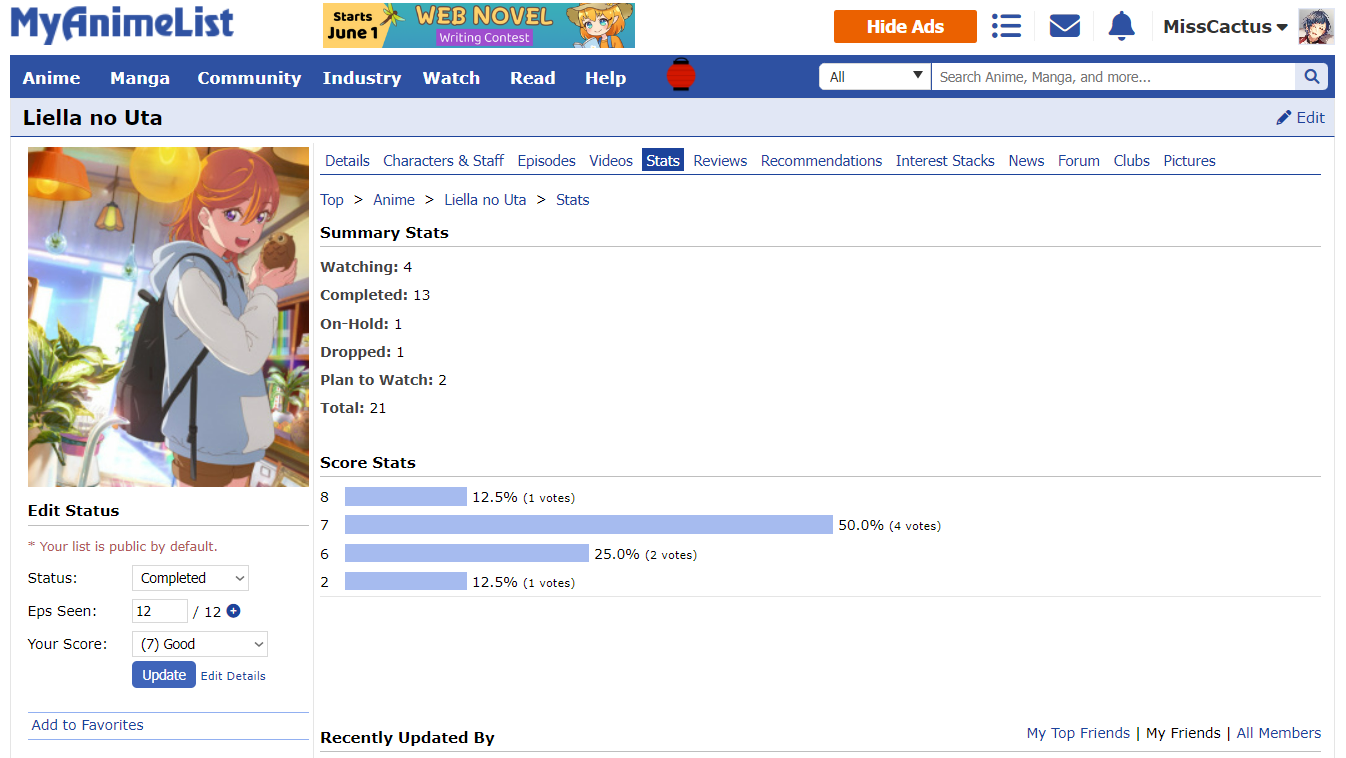
Task: Open the Status dropdown showing Completed
Action: point(190,578)
